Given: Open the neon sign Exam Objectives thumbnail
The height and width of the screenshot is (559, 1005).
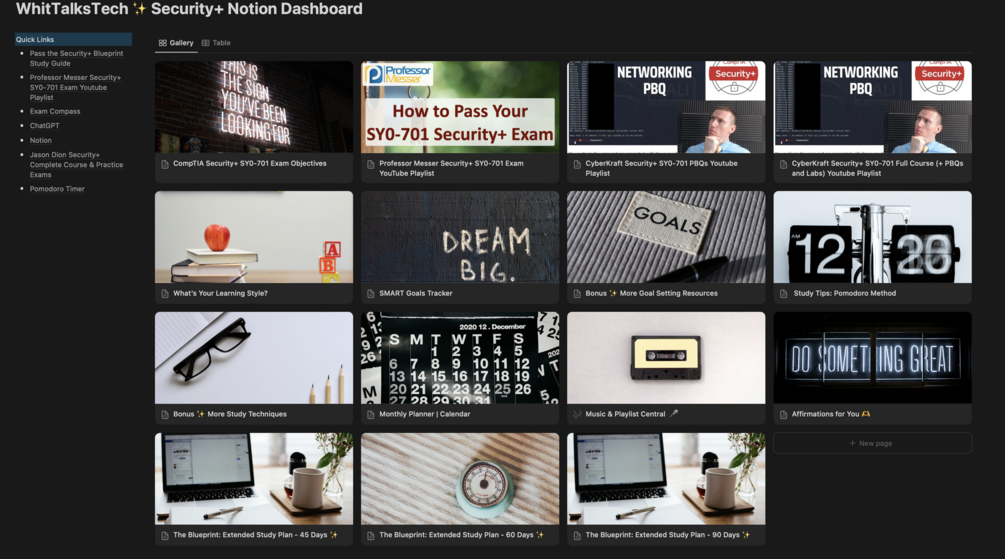Looking at the screenshot, I should [x=254, y=107].
